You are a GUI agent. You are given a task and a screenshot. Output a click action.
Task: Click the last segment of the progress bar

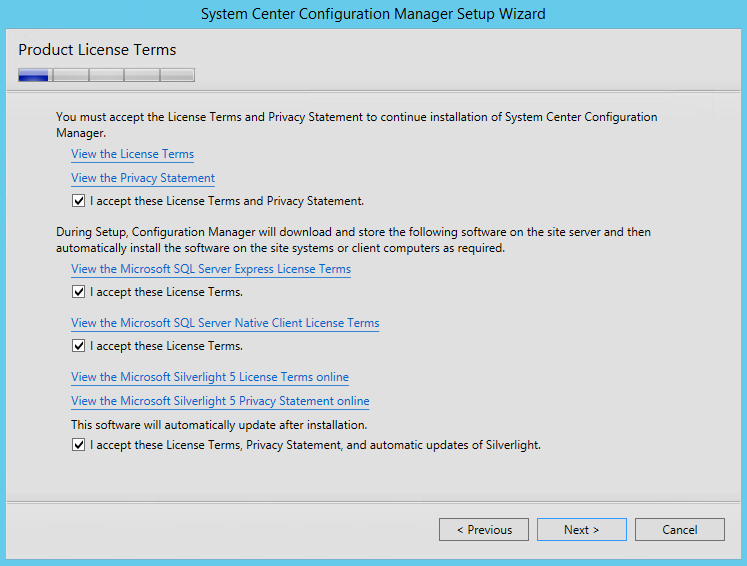click(177, 75)
